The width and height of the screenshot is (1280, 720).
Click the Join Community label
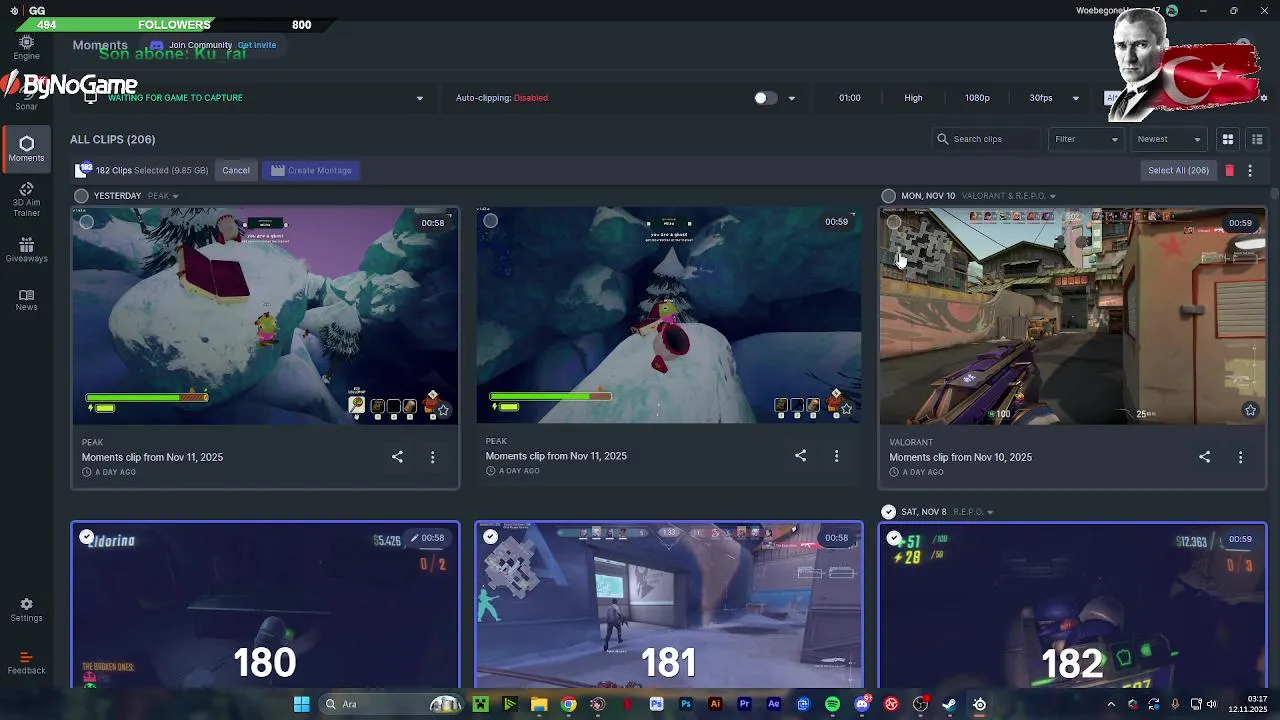pos(200,45)
